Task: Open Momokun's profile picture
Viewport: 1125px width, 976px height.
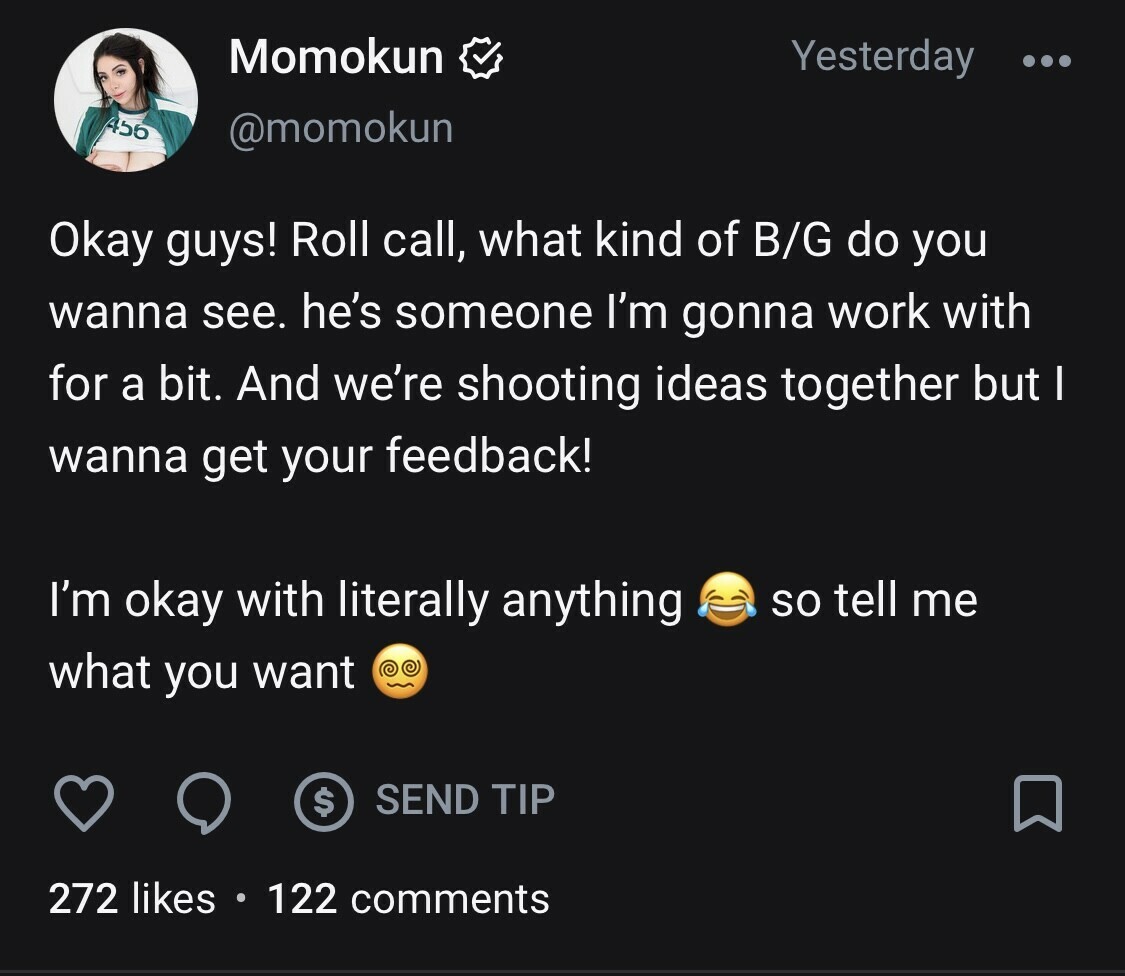Action: pos(126,100)
